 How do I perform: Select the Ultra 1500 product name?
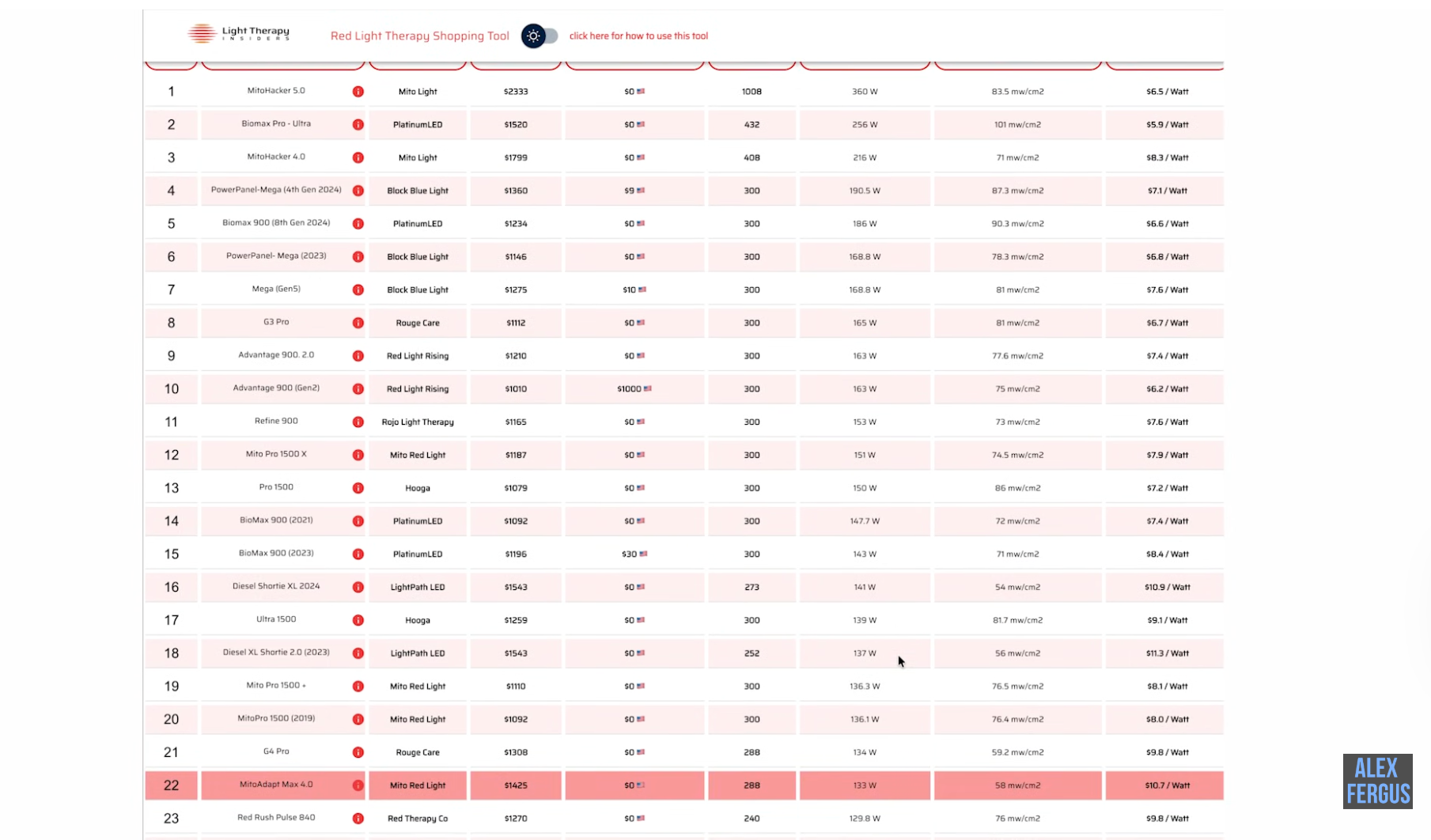(x=276, y=619)
